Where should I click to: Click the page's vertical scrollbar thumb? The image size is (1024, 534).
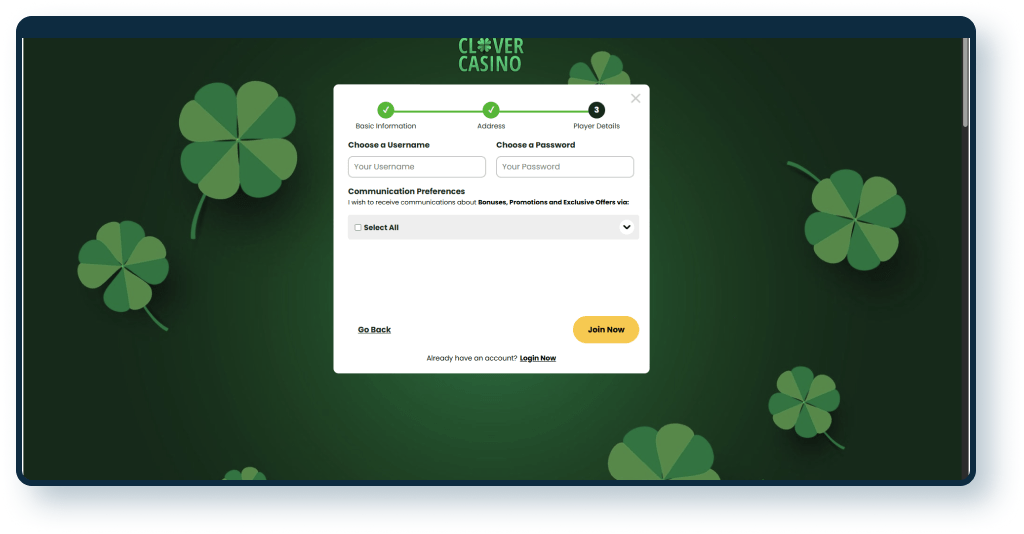(x=965, y=82)
